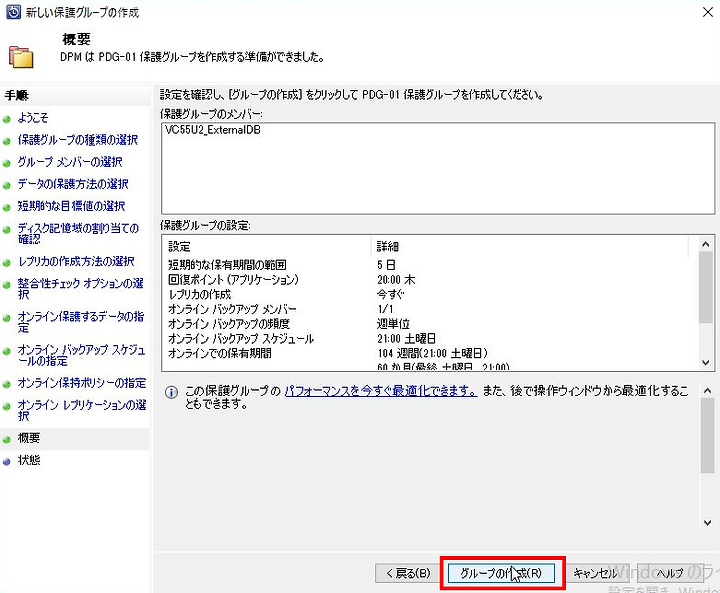Screen dimensions: 720x593
Task: Click green bullet beside the 概要 step
Action: (6, 440)
